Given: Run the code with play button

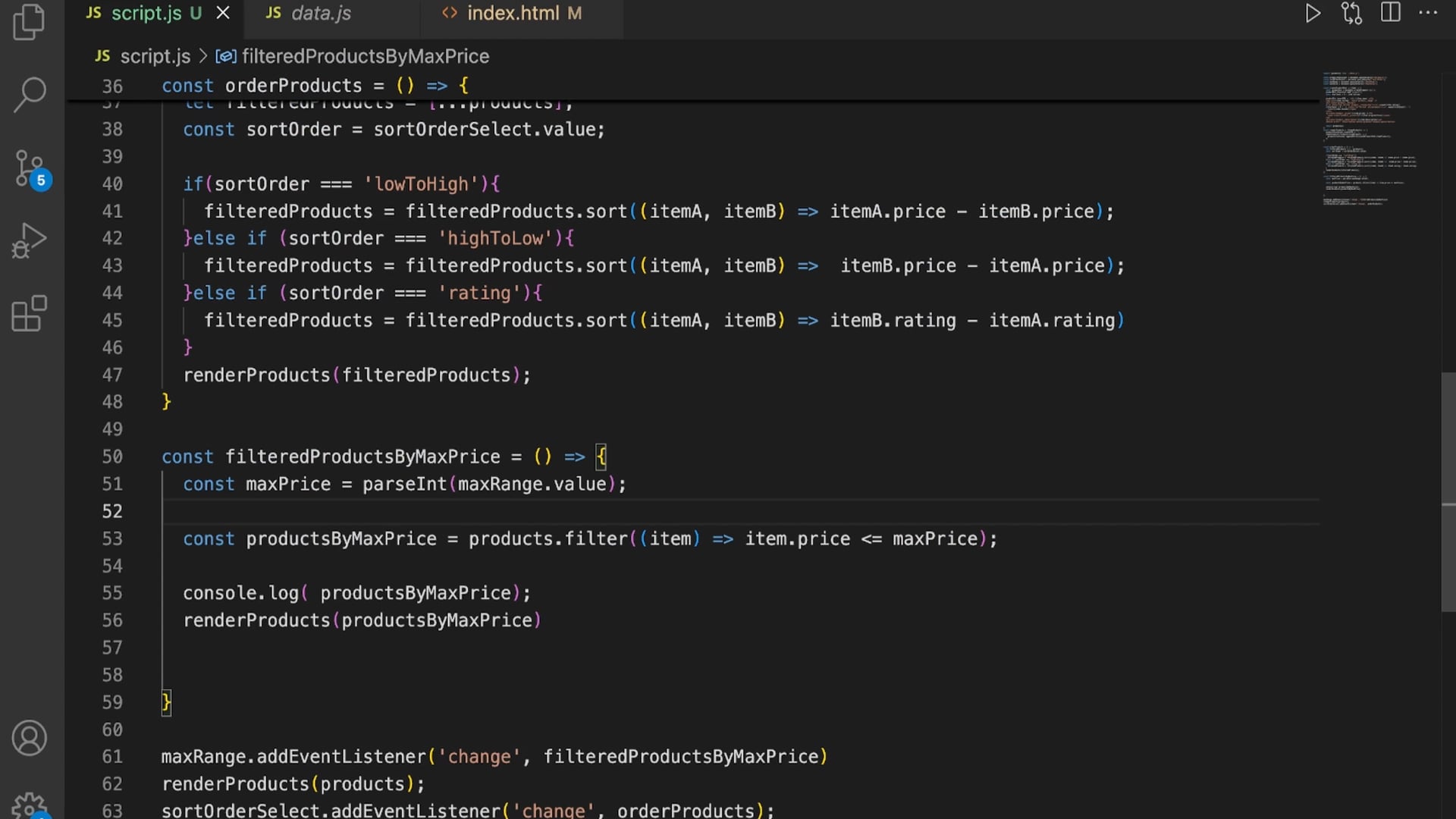Looking at the screenshot, I should pyautogui.click(x=1313, y=13).
